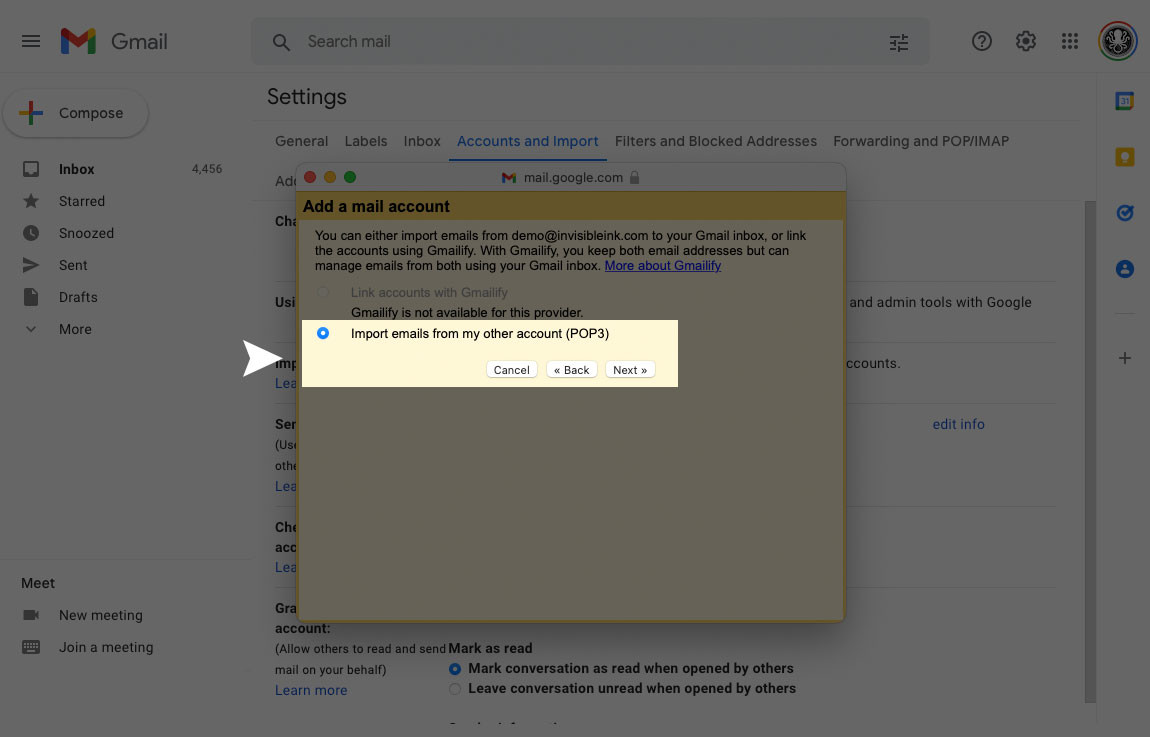Click the Drafts document icon
This screenshot has height=737, width=1150.
tap(31, 297)
